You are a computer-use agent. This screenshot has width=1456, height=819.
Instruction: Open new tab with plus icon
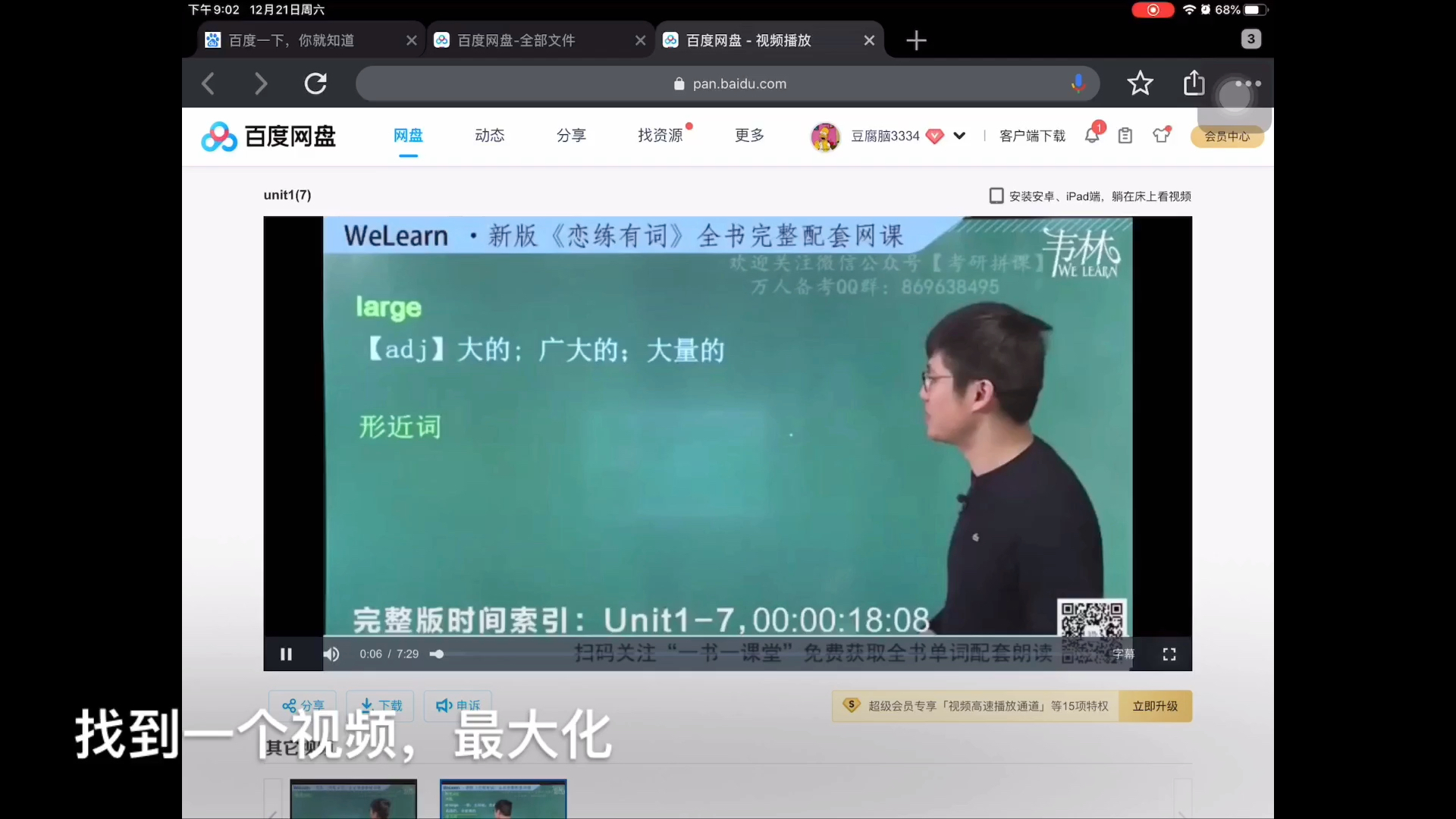pyautogui.click(x=916, y=40)
